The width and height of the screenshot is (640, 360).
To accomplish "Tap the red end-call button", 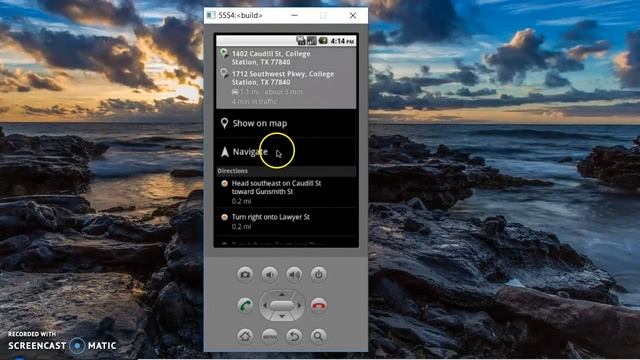I will (x=318, y=305).
